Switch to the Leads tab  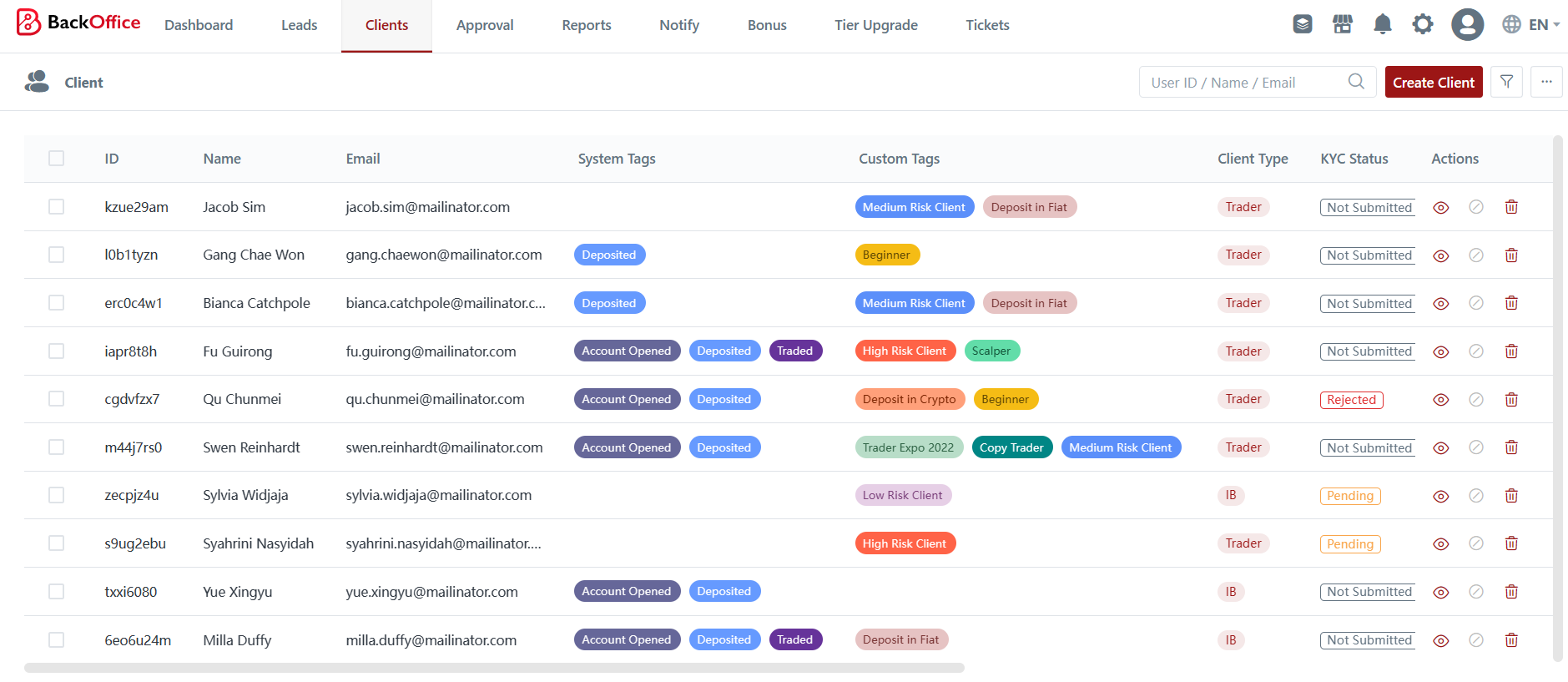(299, 25)
